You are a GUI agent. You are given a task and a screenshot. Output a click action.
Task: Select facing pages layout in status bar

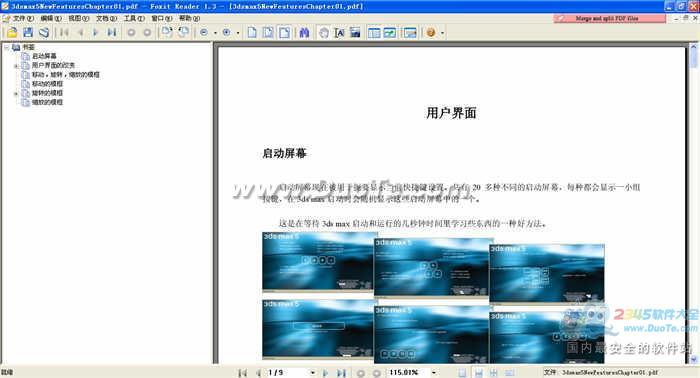494,373
